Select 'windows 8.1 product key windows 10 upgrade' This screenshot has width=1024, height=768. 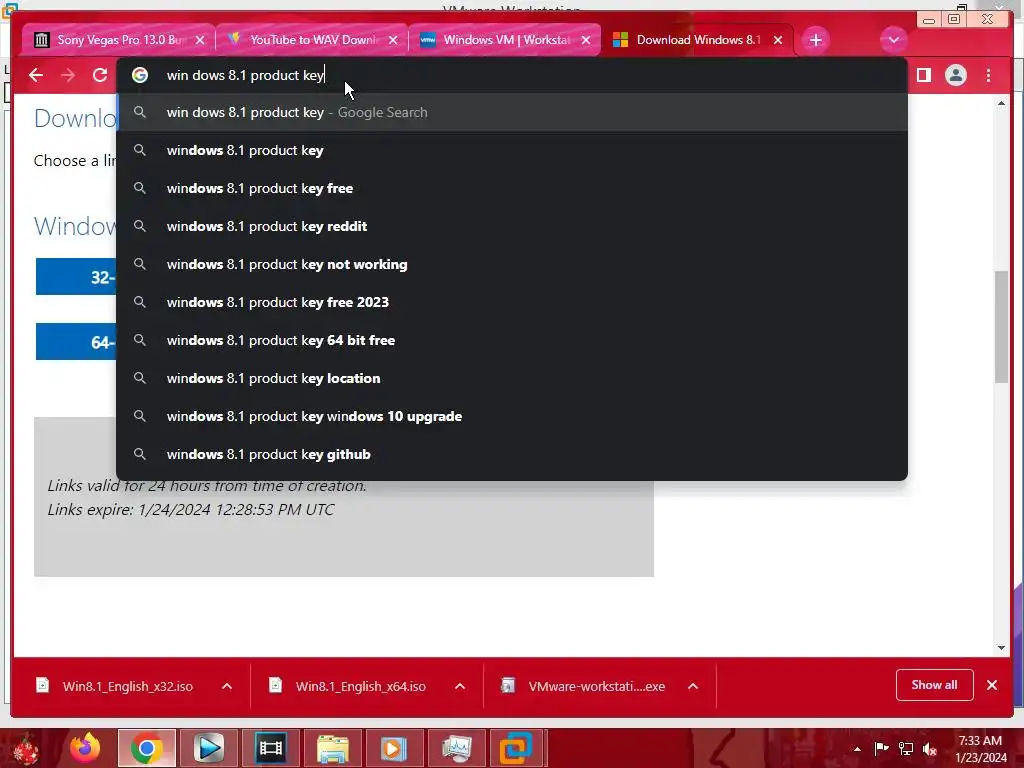coord(512,416)
